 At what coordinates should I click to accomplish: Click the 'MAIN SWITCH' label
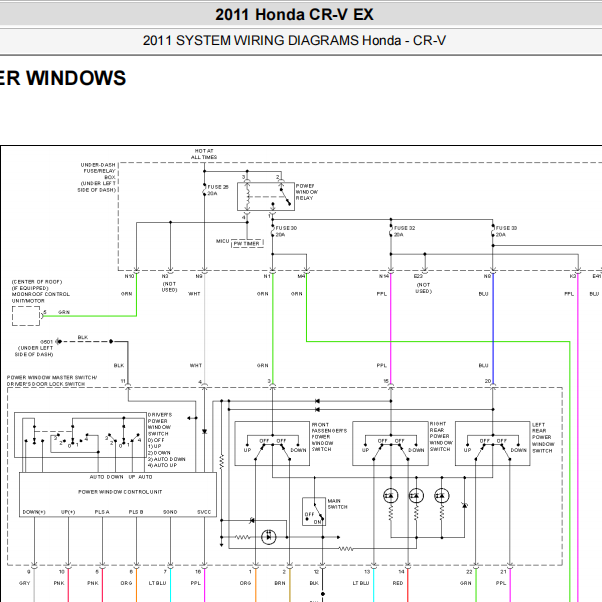pyautogui.click(x=337, y=504)
